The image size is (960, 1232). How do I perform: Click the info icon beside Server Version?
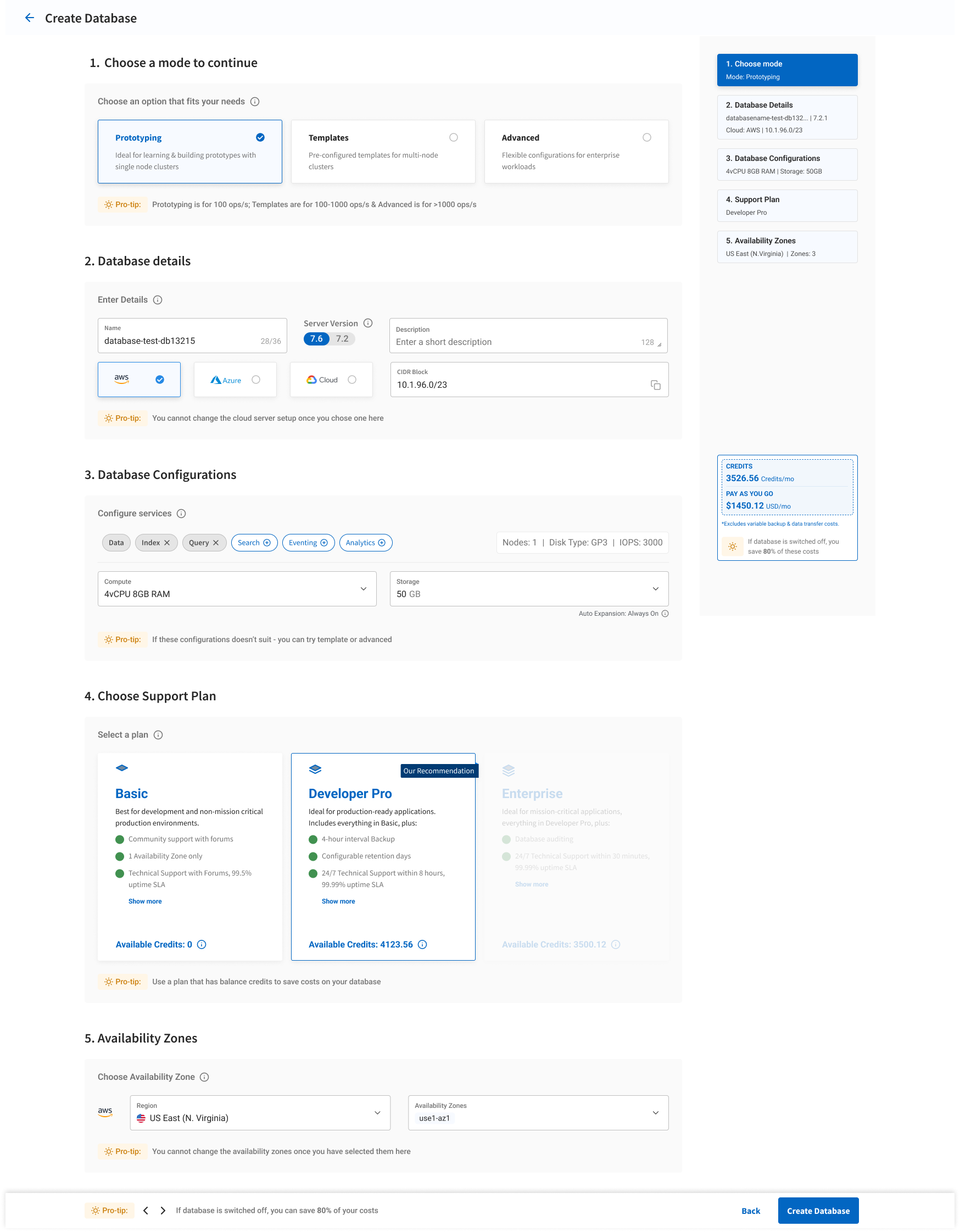368,323
